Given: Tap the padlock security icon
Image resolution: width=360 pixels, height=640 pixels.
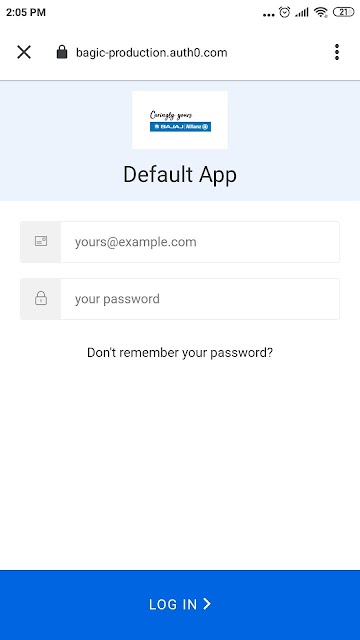Looking at the screenshot, I should point(62,52).
